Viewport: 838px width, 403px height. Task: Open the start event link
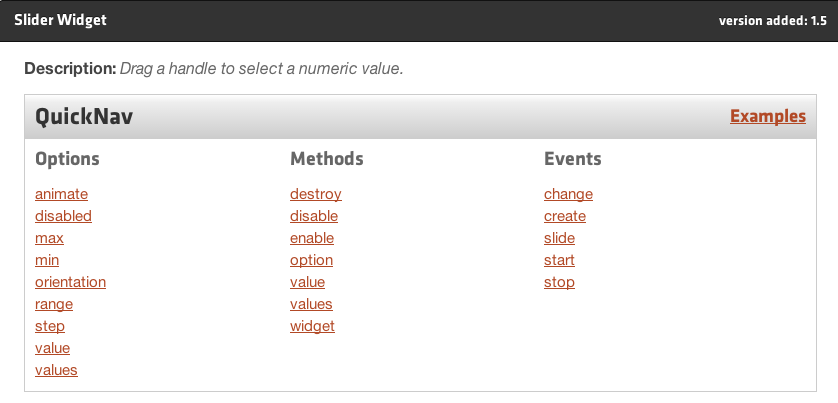click(x=560, y=260)
